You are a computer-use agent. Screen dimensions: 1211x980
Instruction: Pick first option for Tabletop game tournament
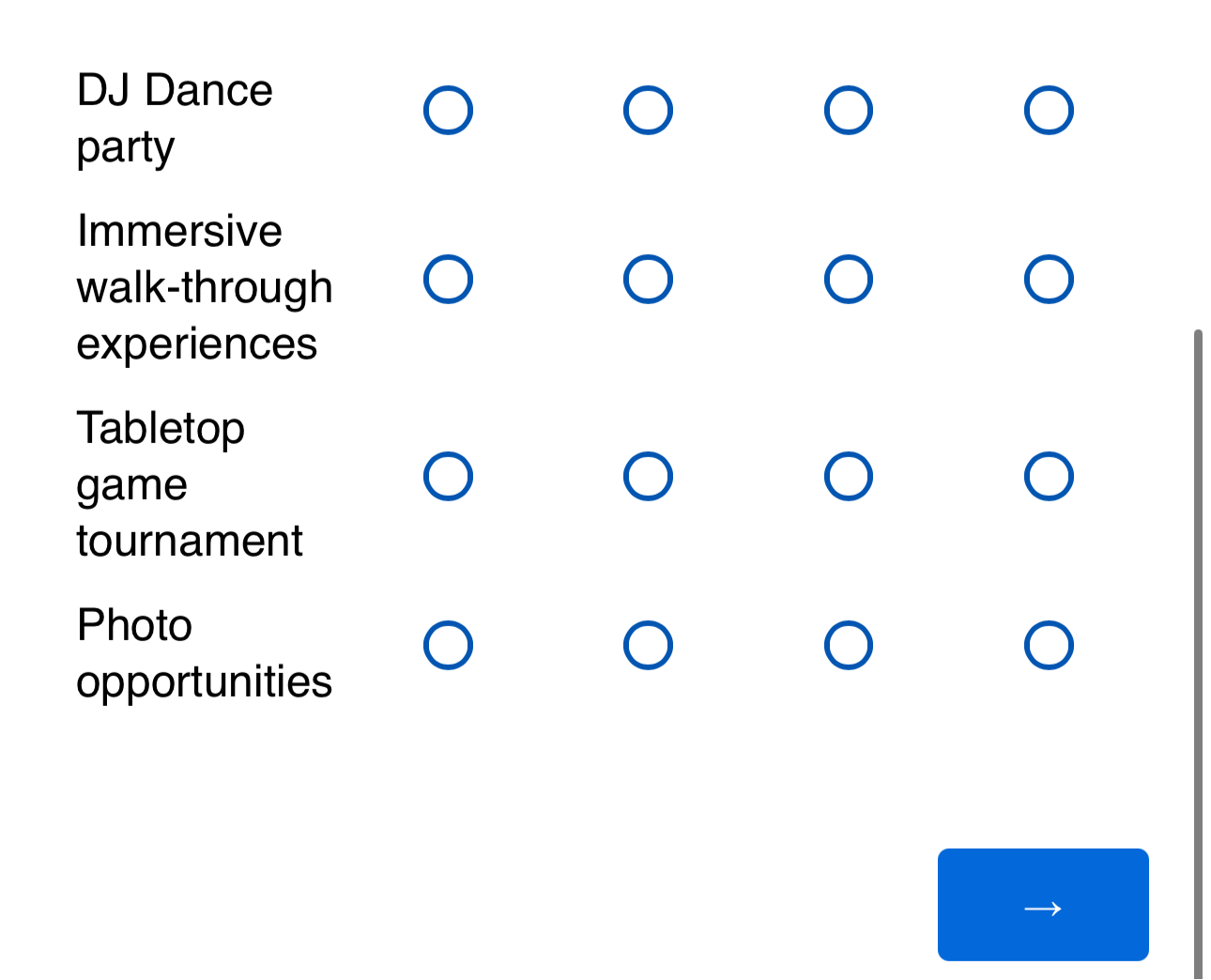click(448, 477)
